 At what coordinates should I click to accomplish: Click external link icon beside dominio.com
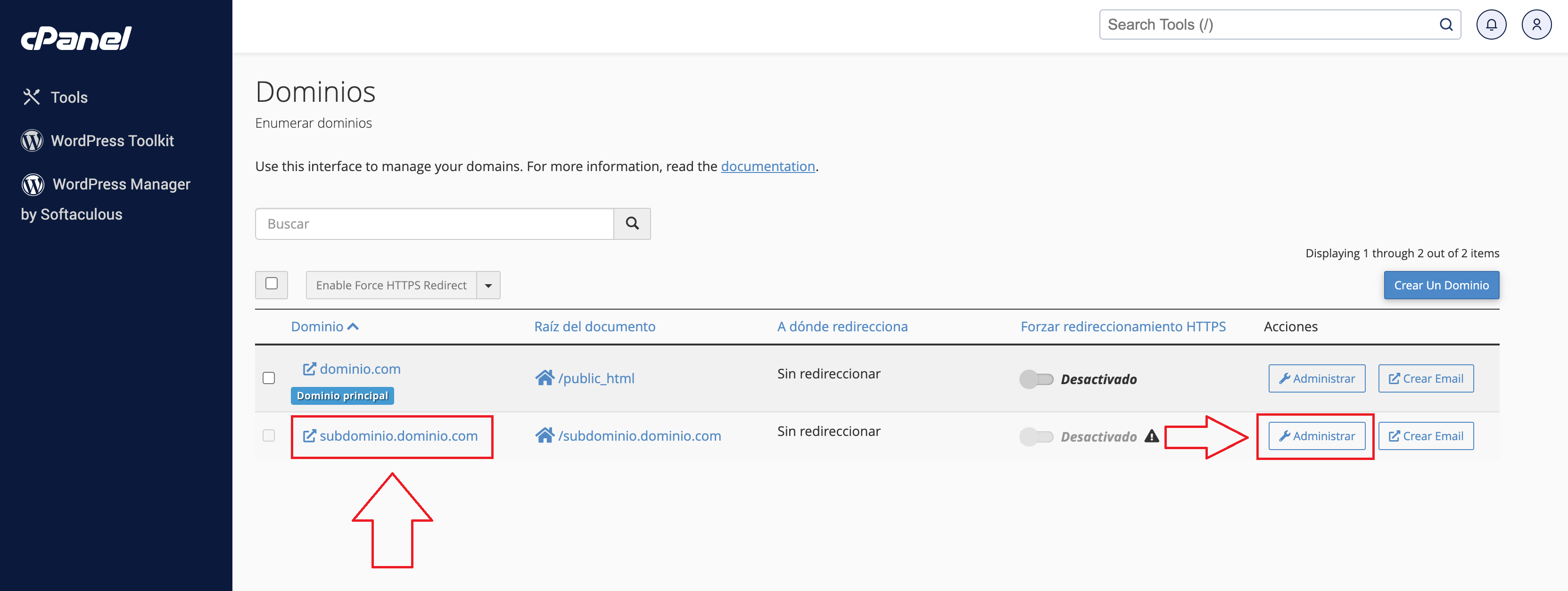309,369
